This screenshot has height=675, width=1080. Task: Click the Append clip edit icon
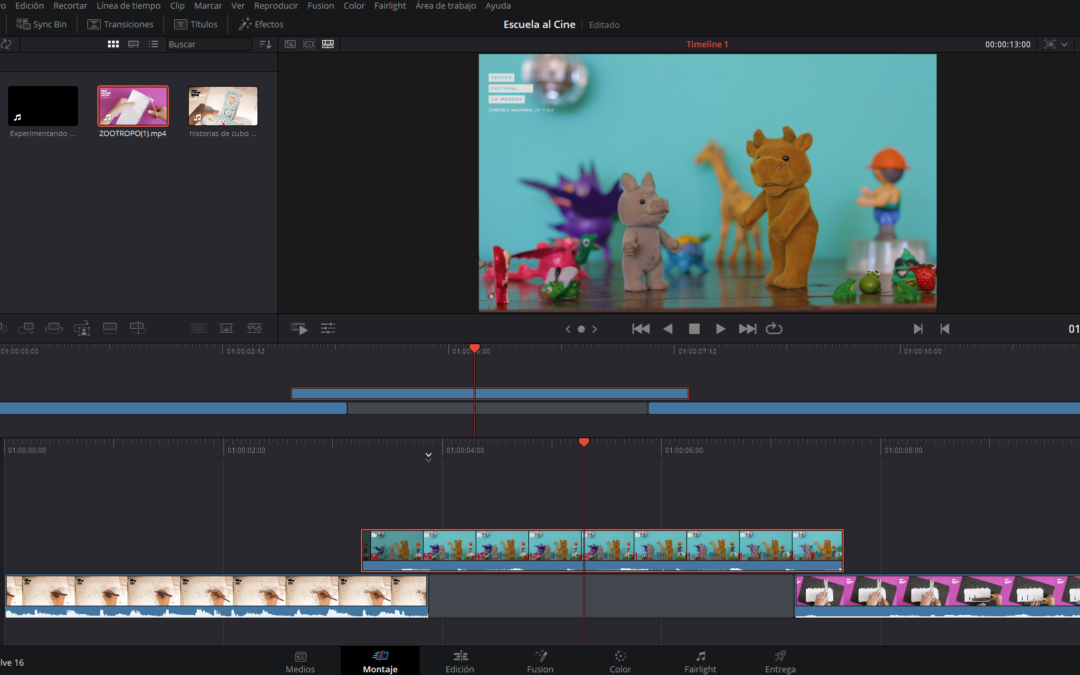27,327
